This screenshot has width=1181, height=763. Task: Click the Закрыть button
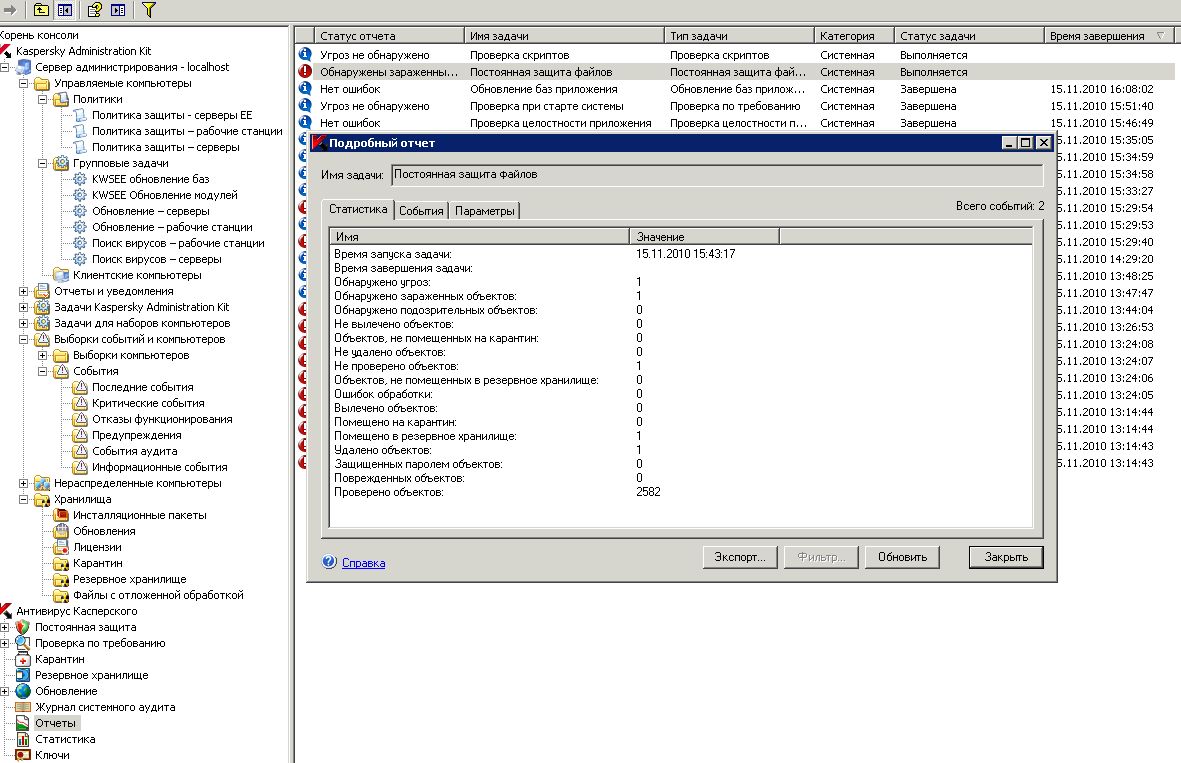pyautogui.click(x=1006, y=557)
